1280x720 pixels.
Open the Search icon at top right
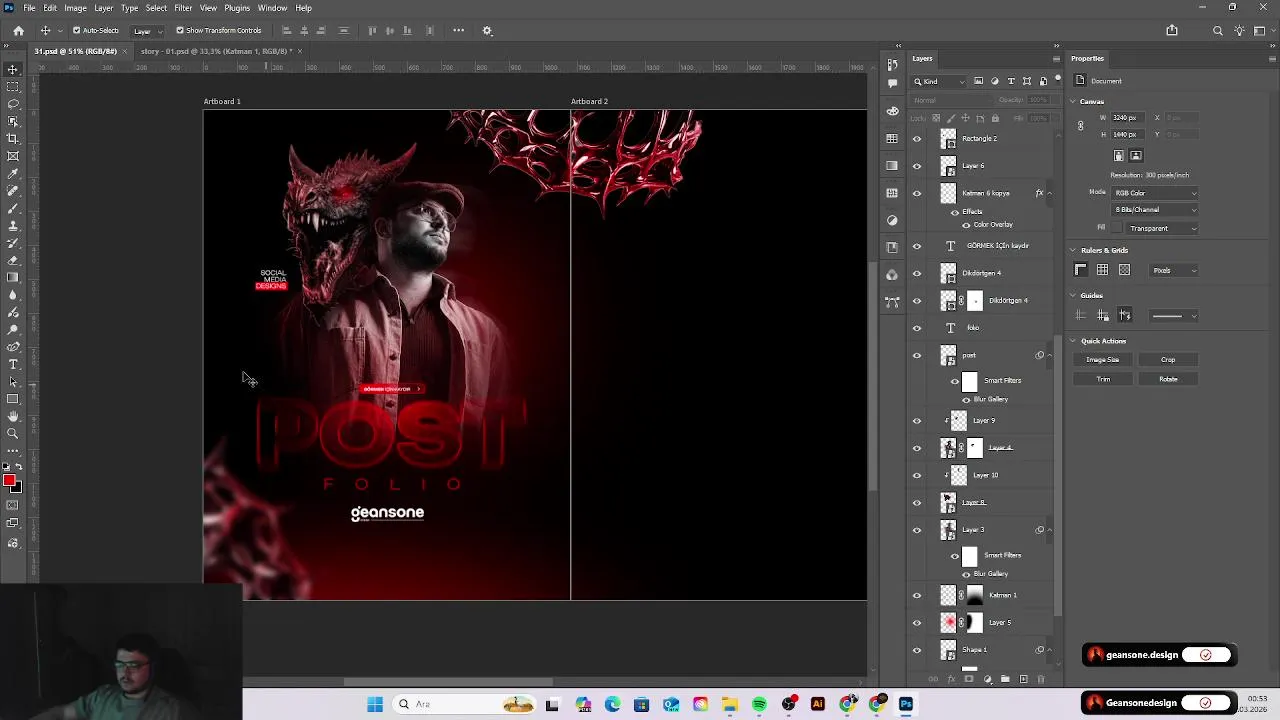[x=1217, y=31]
